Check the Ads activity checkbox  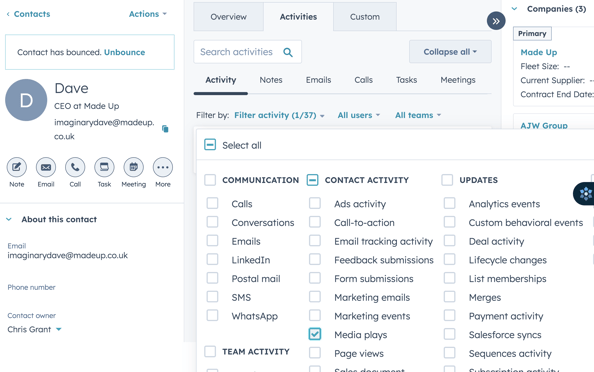tap(315, 203)
